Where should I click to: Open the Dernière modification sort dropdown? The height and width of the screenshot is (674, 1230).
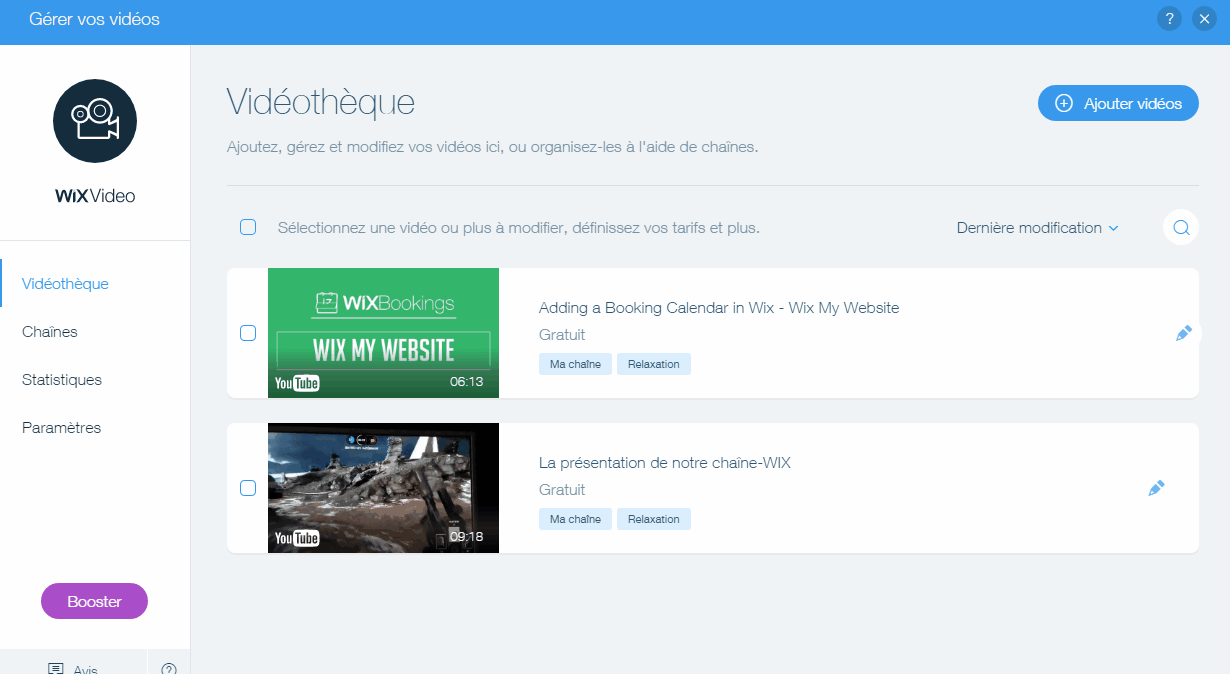pos(1037,227)
